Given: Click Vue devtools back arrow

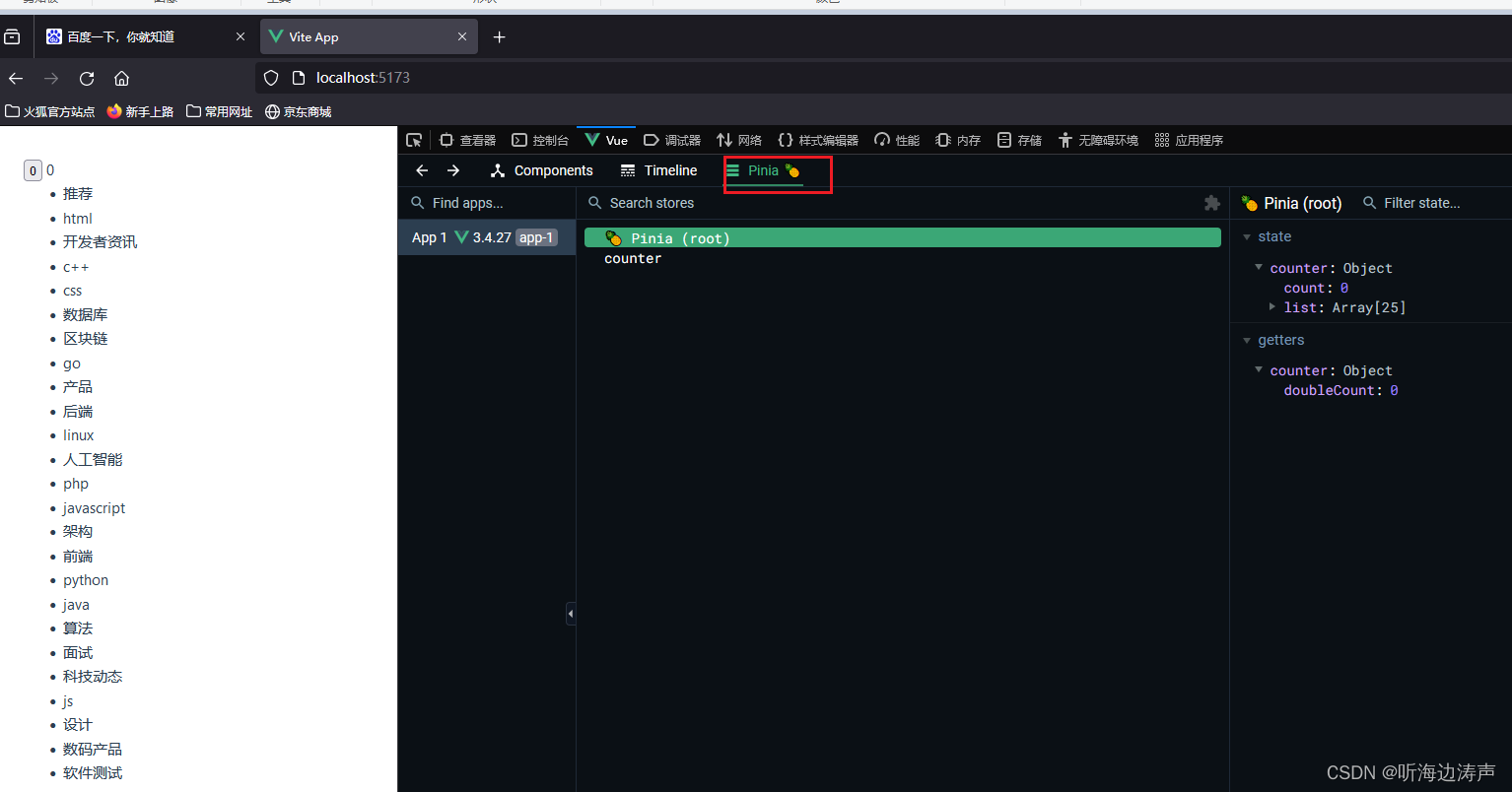Looking at the screenshot, I should click(x=422, y=170).
